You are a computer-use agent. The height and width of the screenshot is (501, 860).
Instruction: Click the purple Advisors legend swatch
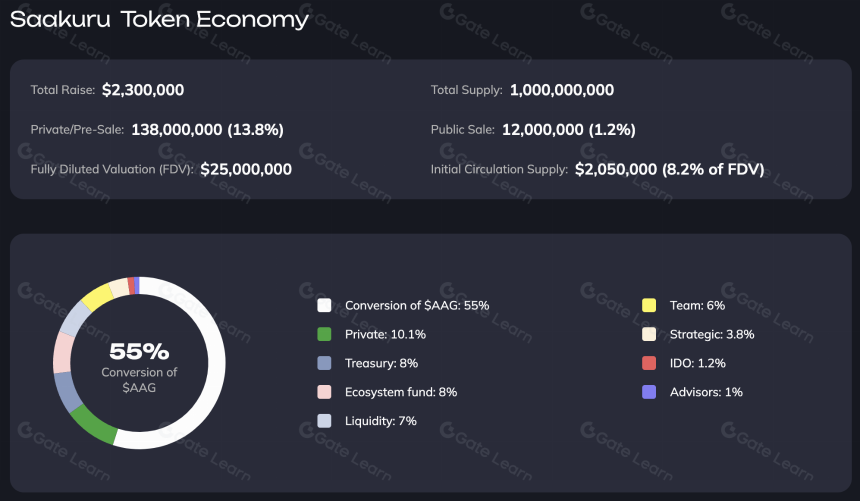coord(649,392)
